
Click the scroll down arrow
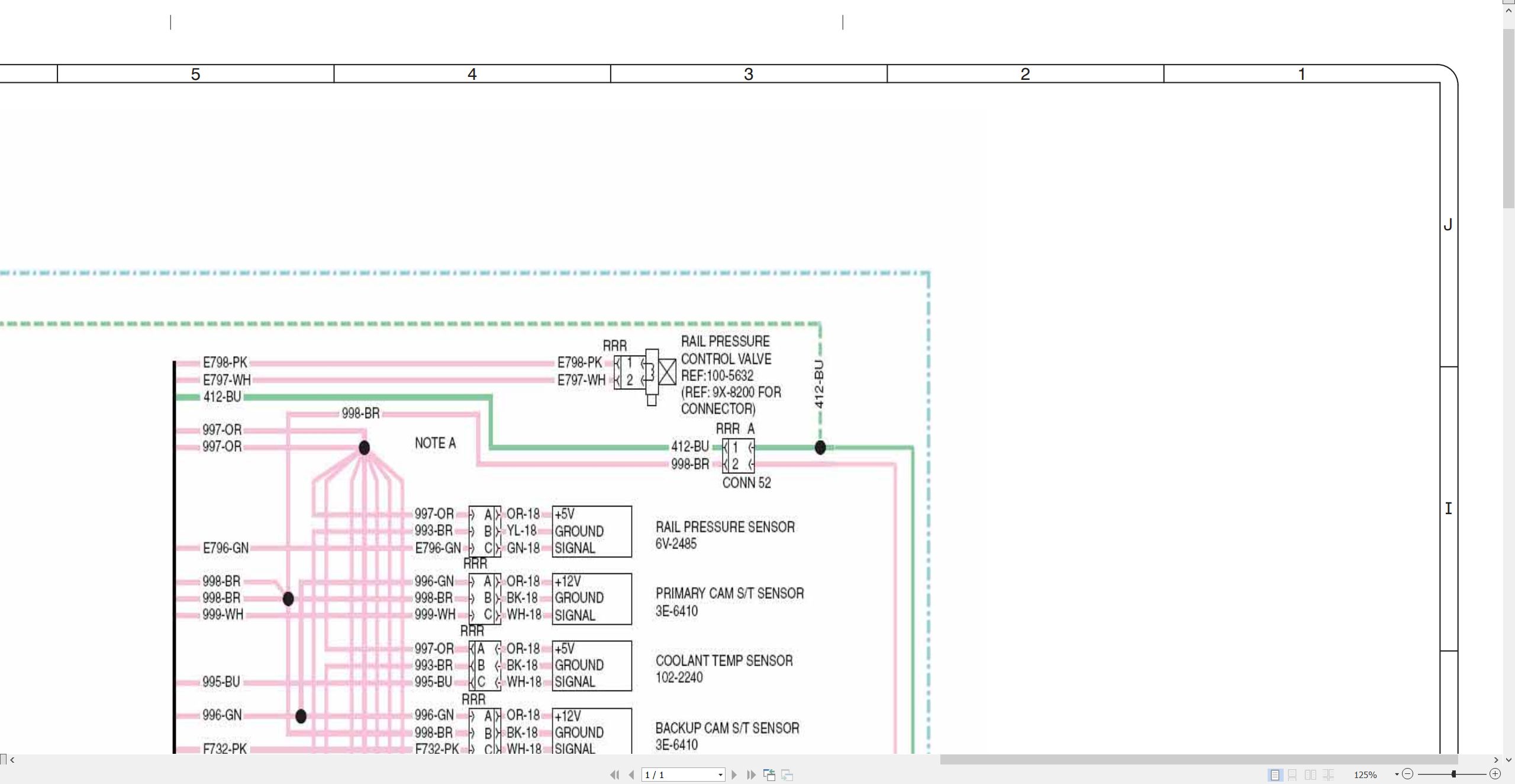pyautogui.click(x=1508, y=760)
